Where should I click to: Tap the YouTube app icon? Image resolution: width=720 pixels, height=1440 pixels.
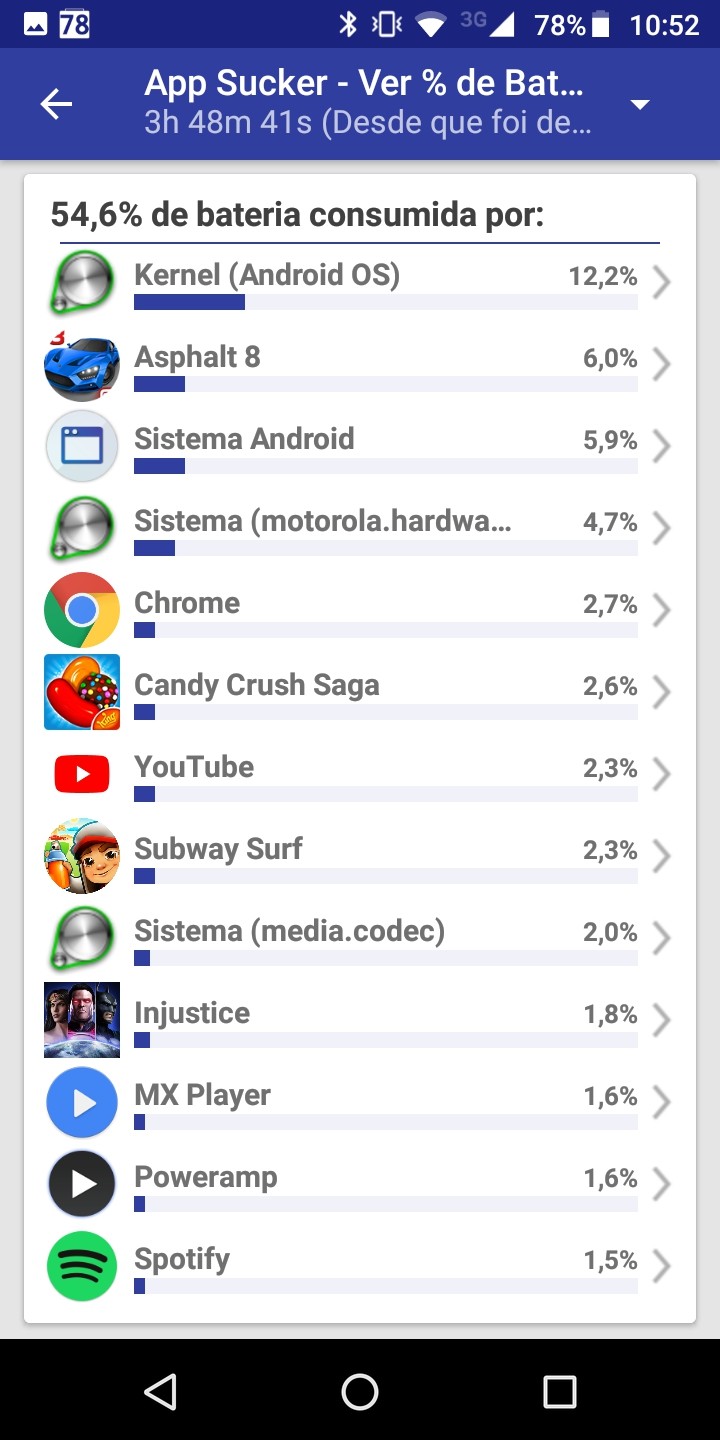click(x=82, y=774)
